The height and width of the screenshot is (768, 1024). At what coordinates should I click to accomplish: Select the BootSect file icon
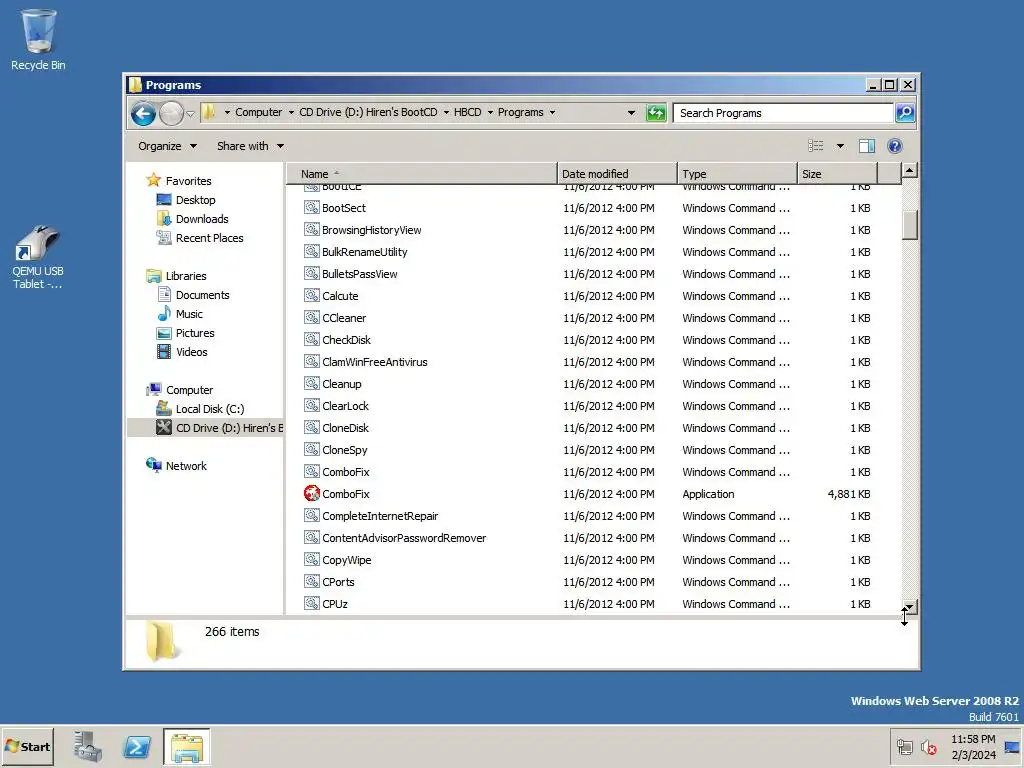coord(312,208)
